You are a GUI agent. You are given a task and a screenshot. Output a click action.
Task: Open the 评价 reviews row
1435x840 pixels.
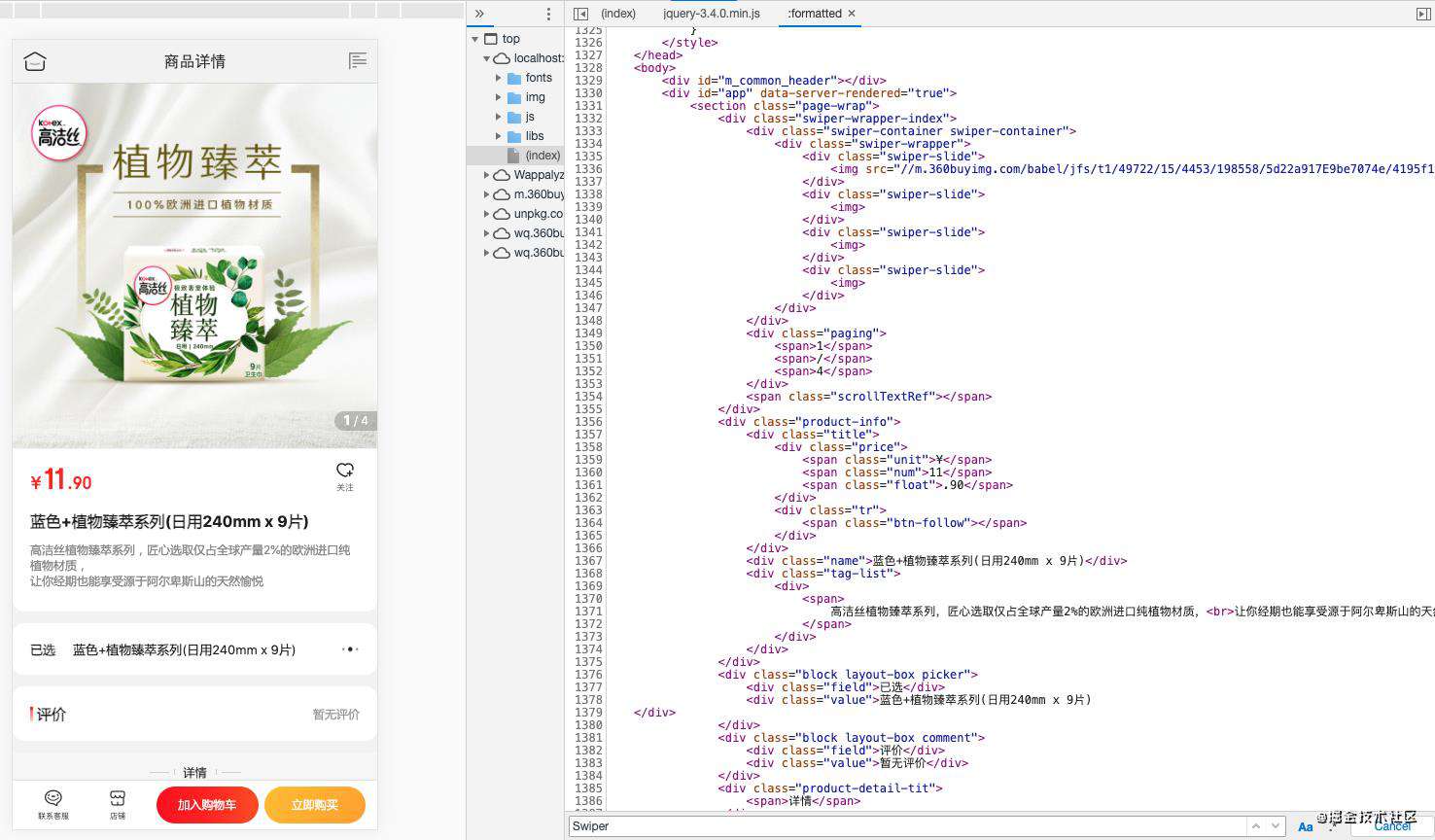coord(194,714)
